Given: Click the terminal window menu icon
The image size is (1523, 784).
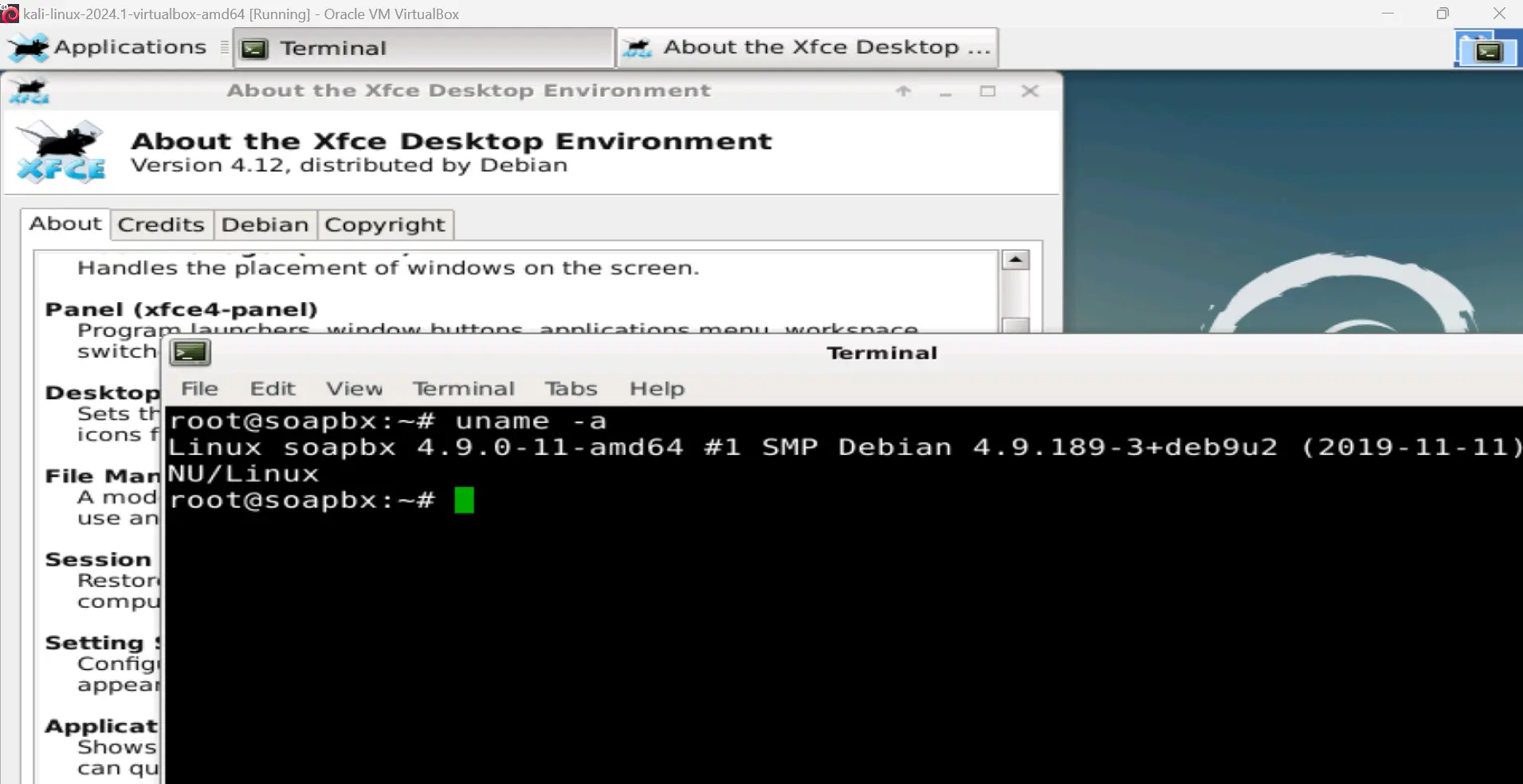Looking at the screenshot, I should point(190,352).
